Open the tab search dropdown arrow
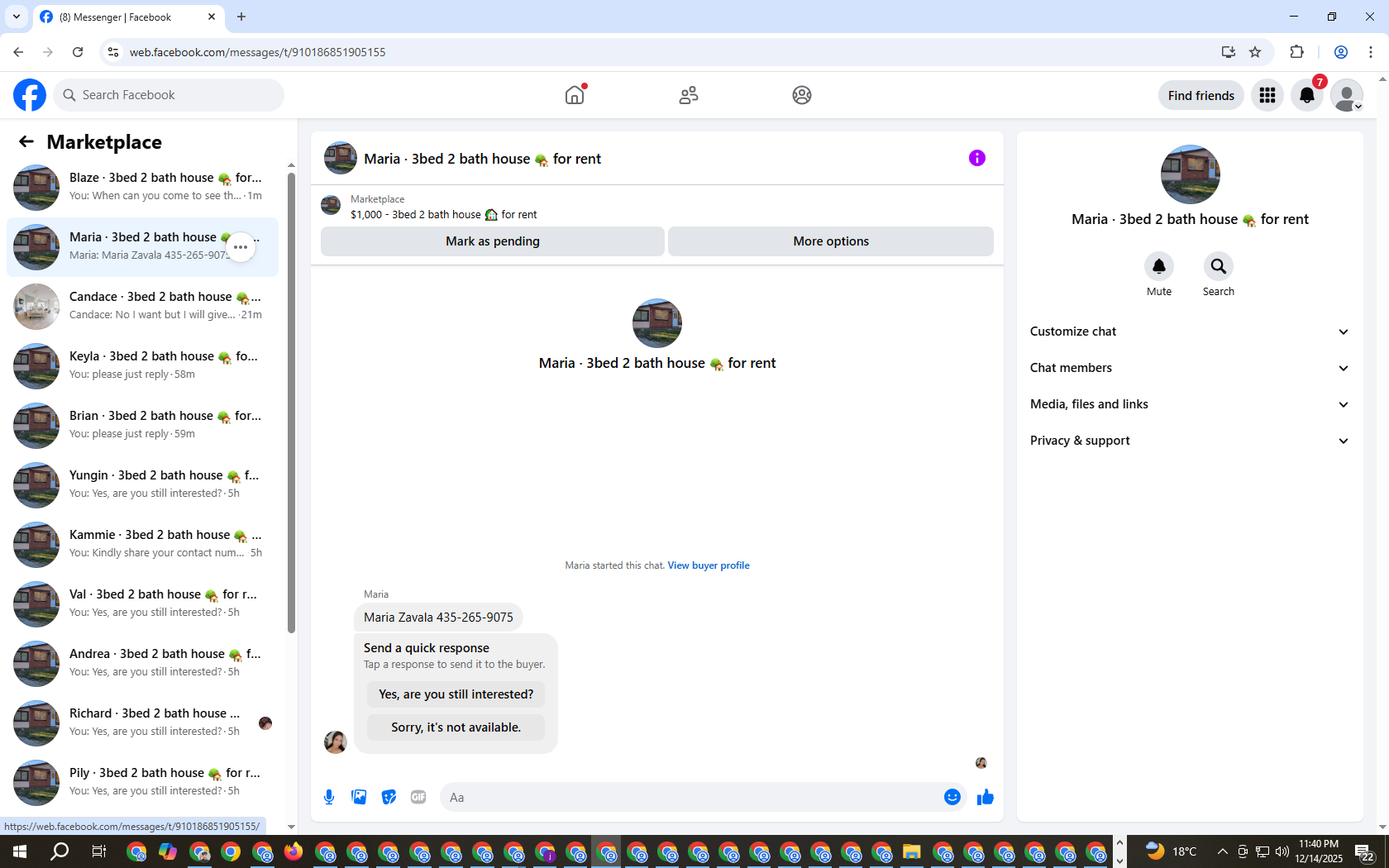Screen dimensions: 1389x868 tap(16, 17)
